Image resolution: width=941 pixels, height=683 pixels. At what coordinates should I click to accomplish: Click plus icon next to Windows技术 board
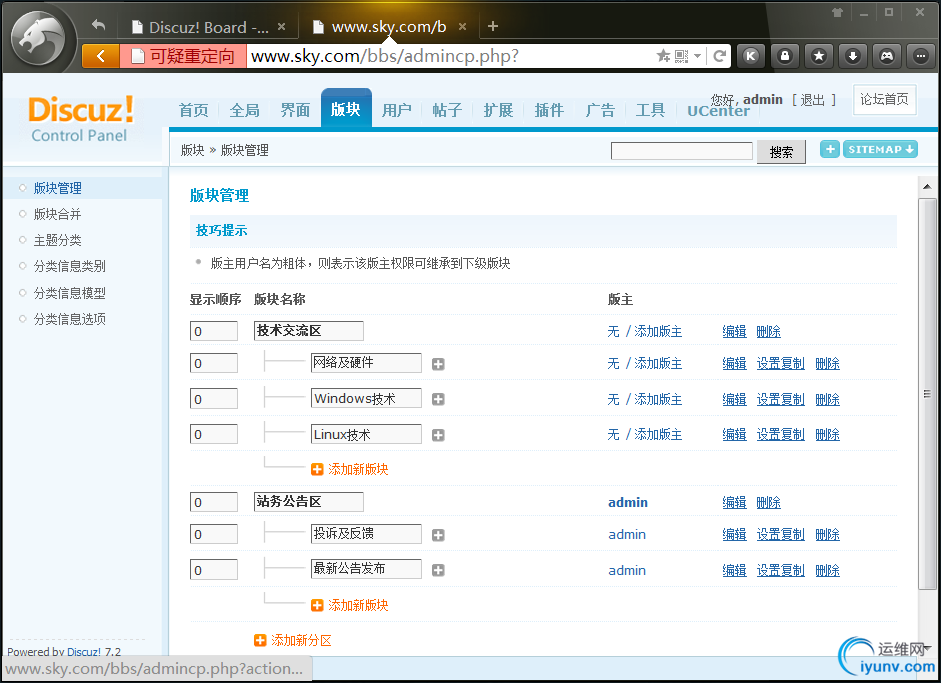(x=438, y=400)
